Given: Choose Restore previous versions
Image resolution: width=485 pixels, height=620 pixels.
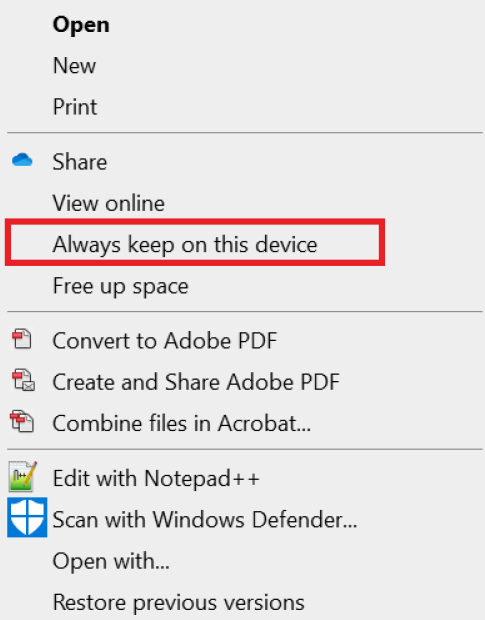Looking at the screenshot, I should 179,603.
